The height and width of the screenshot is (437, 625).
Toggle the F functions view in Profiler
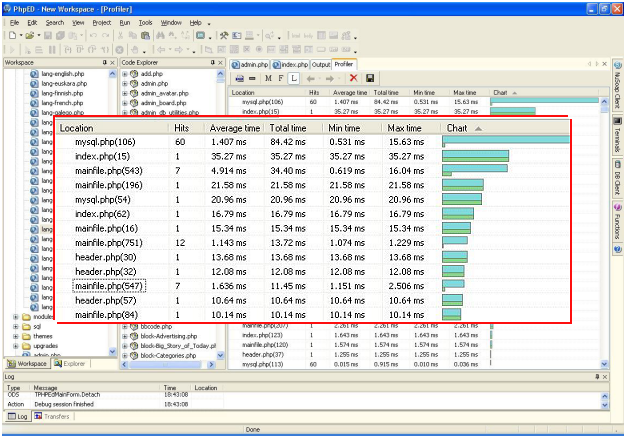[281, 78]
